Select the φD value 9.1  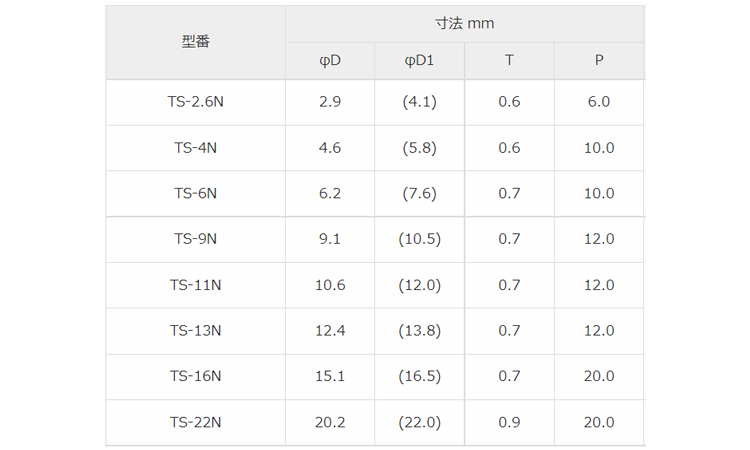coord(330,239)
